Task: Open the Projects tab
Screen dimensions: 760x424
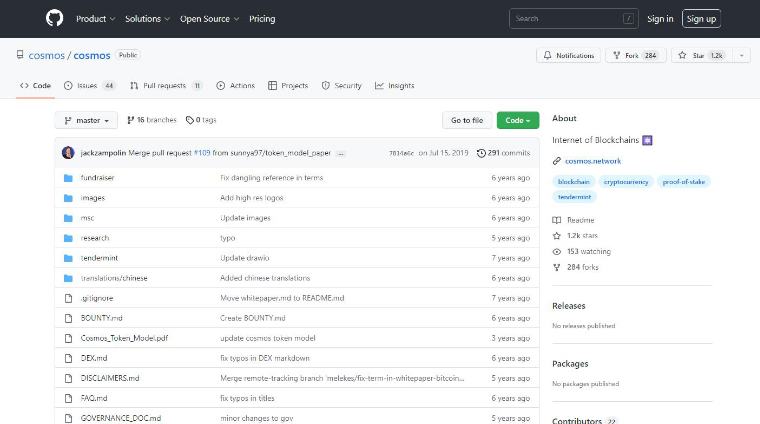Action: pos(288,85)
